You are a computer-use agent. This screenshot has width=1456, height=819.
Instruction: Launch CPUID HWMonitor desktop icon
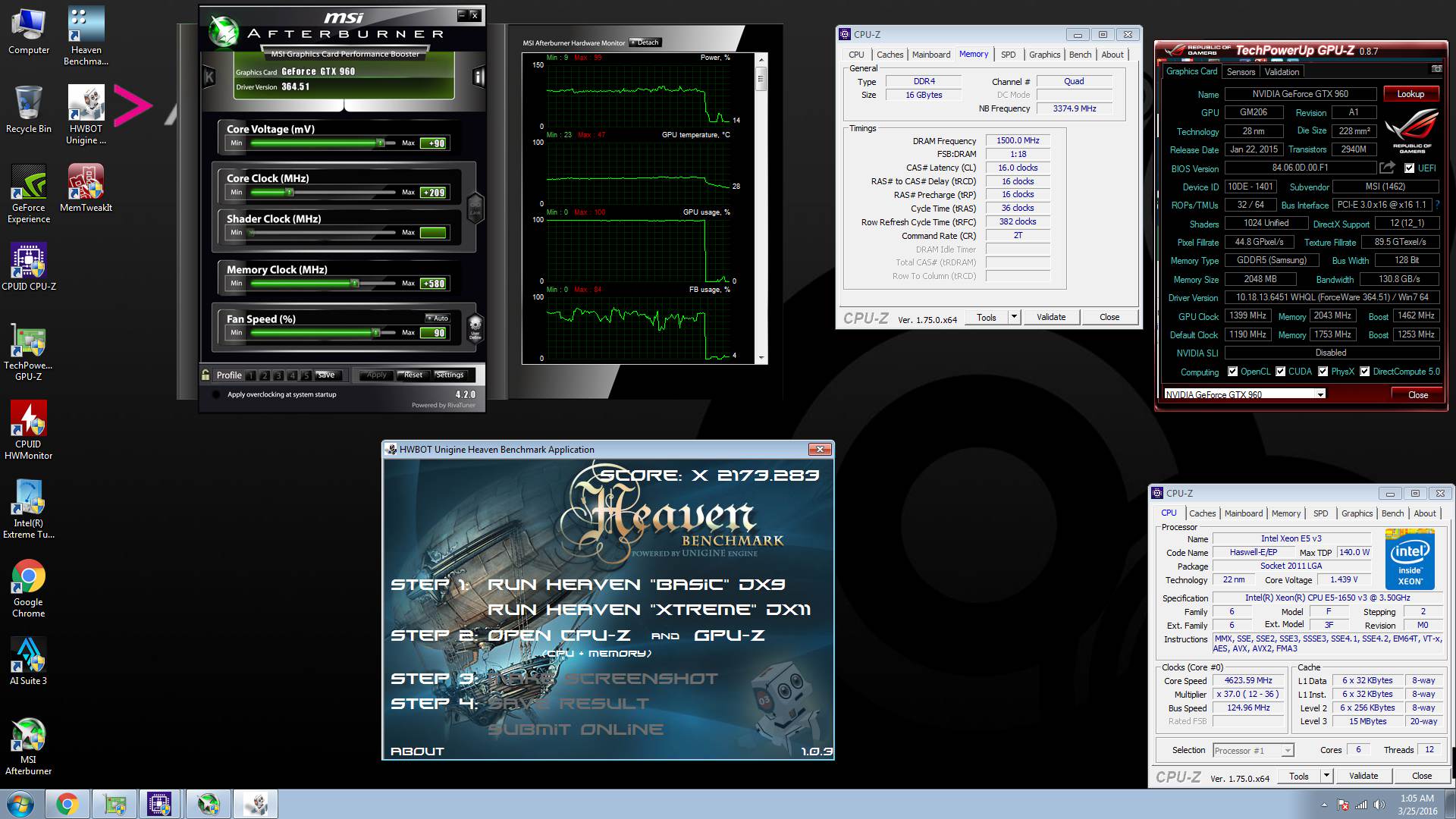coord(29,431)
